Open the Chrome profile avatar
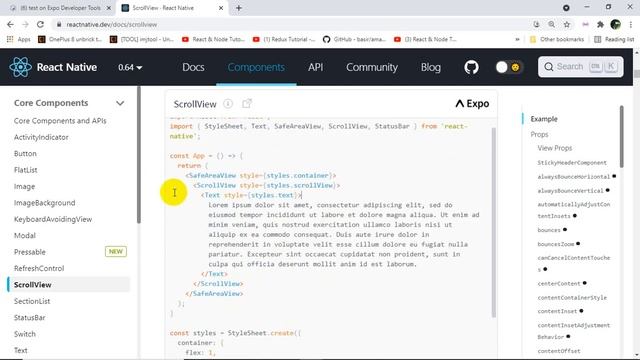 point(616,24)
